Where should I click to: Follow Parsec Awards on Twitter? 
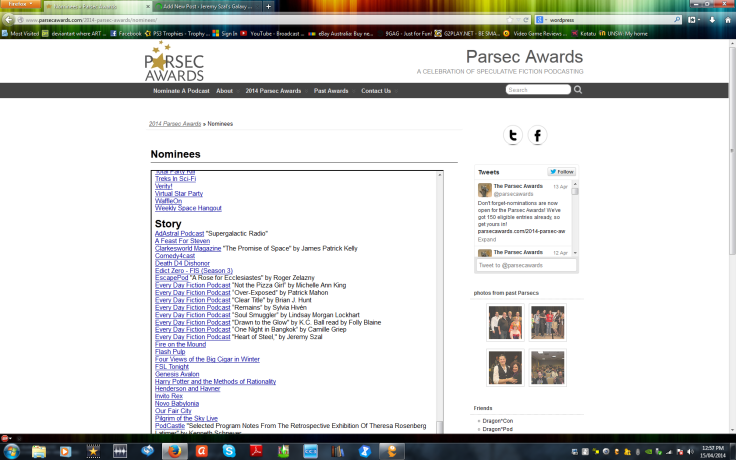point(561,172)
